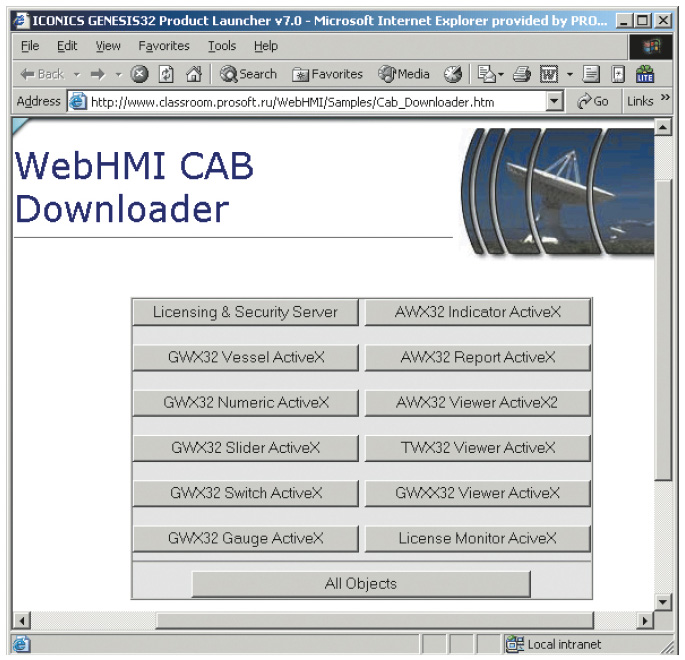Expand the Mail dropdown arrow
The image size is (685, 660).
[x=501, y=75]
